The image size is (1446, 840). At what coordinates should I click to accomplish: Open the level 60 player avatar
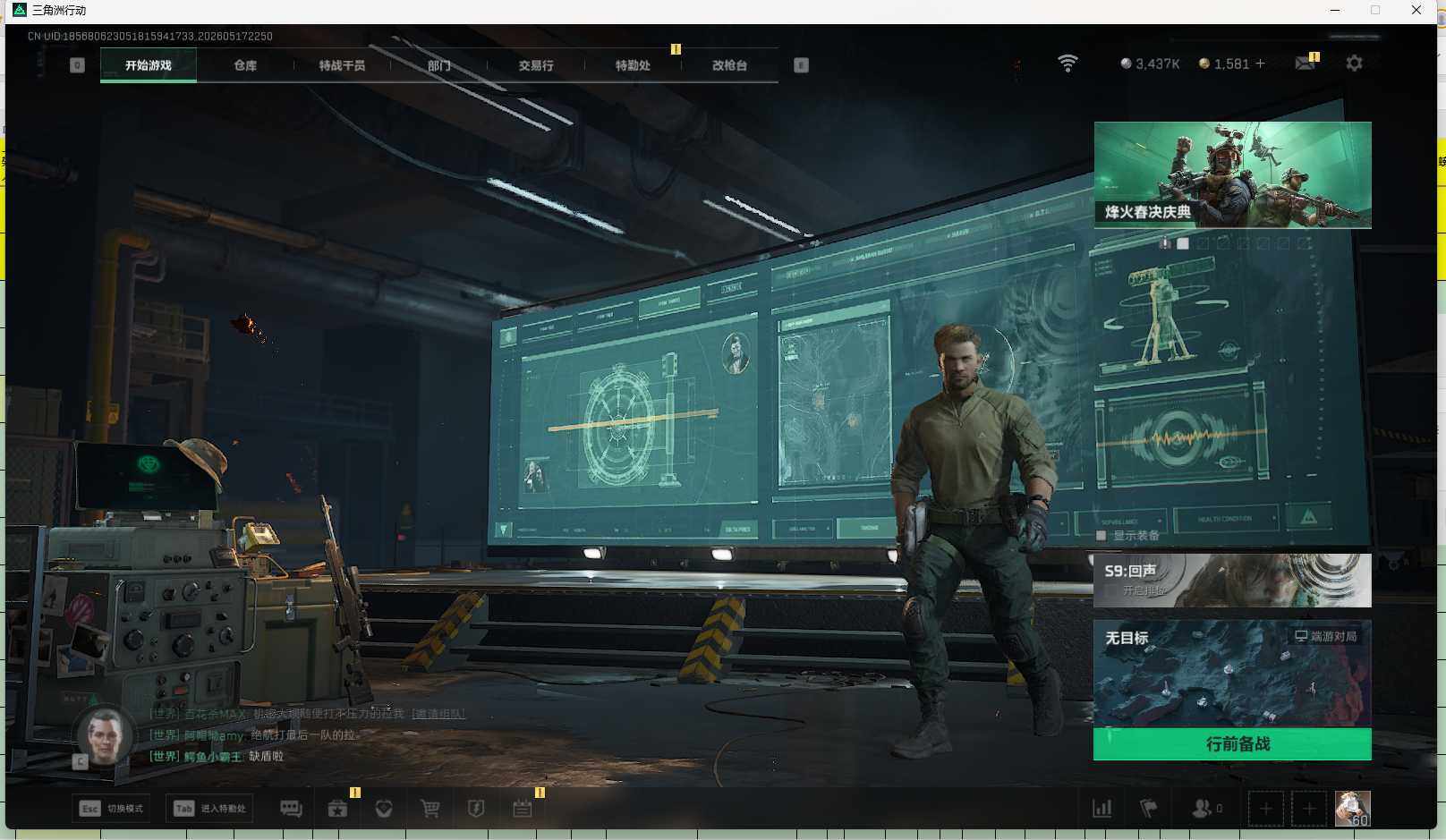click(x=1352, y=809)
